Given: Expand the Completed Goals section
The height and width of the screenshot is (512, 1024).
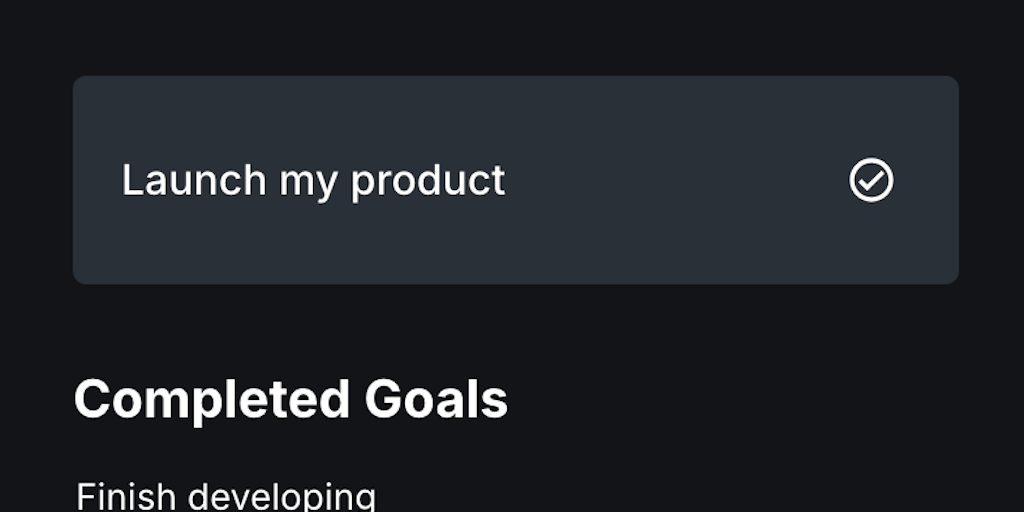Looking at the screenshot, I should 291,399.
